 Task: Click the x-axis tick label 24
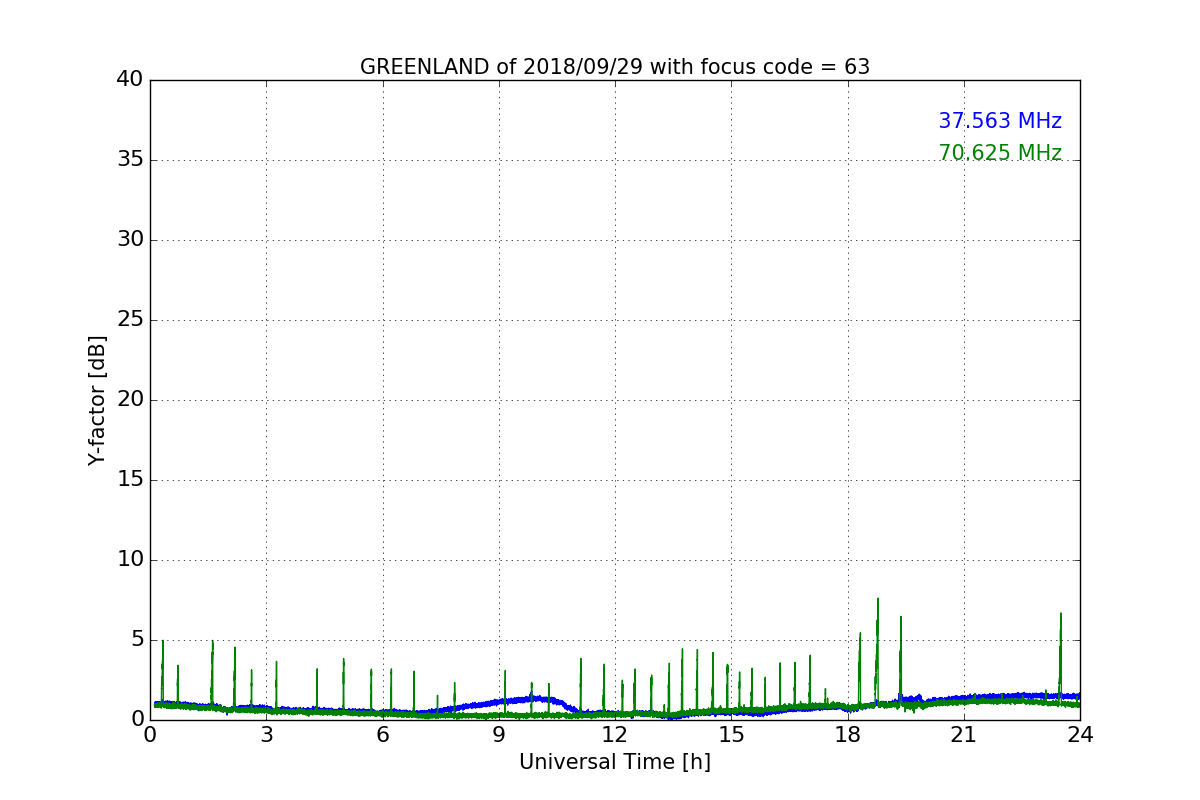click(x=1080, y=735)
